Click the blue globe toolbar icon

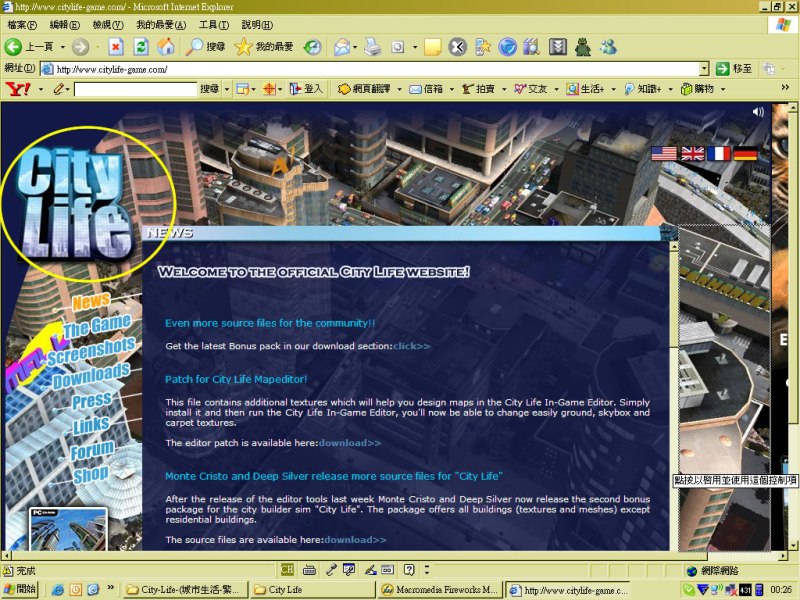[x=507, y=47]
